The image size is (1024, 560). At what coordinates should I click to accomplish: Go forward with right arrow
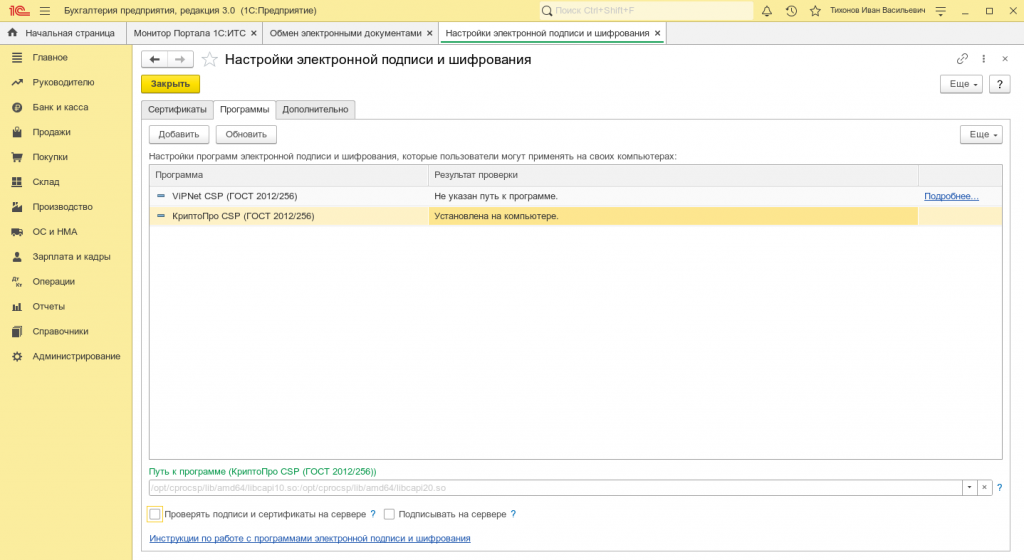tap(180, 59)
